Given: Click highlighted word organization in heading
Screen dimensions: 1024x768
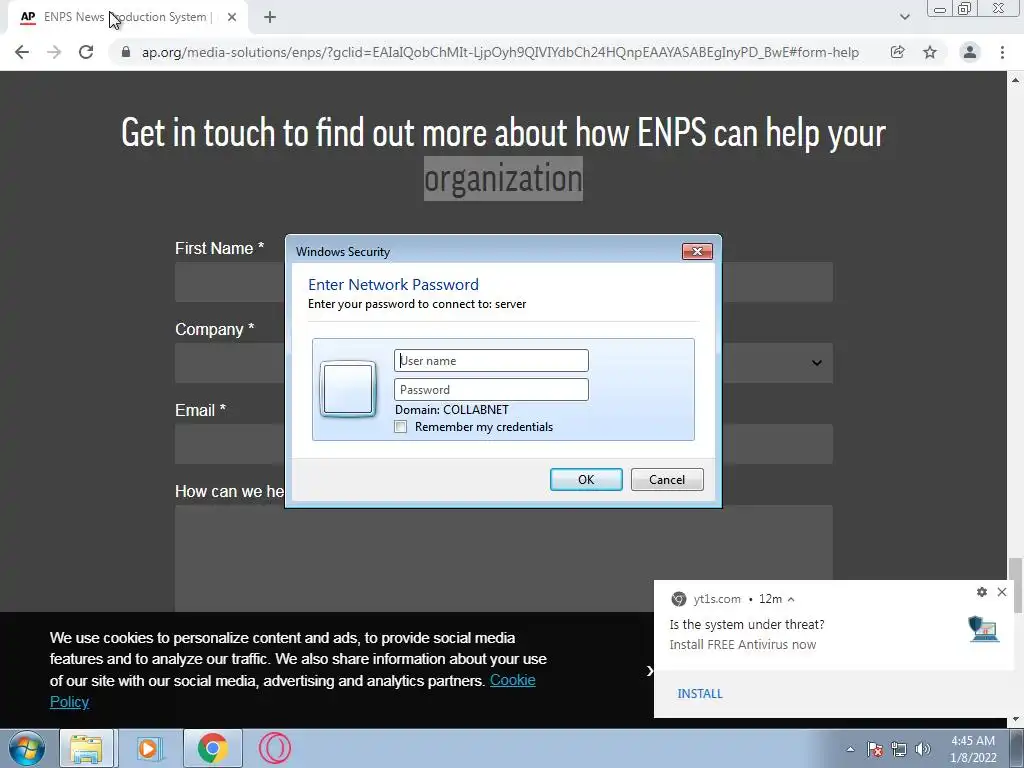Looking at the screenshot, I should (x=503, y=178).
